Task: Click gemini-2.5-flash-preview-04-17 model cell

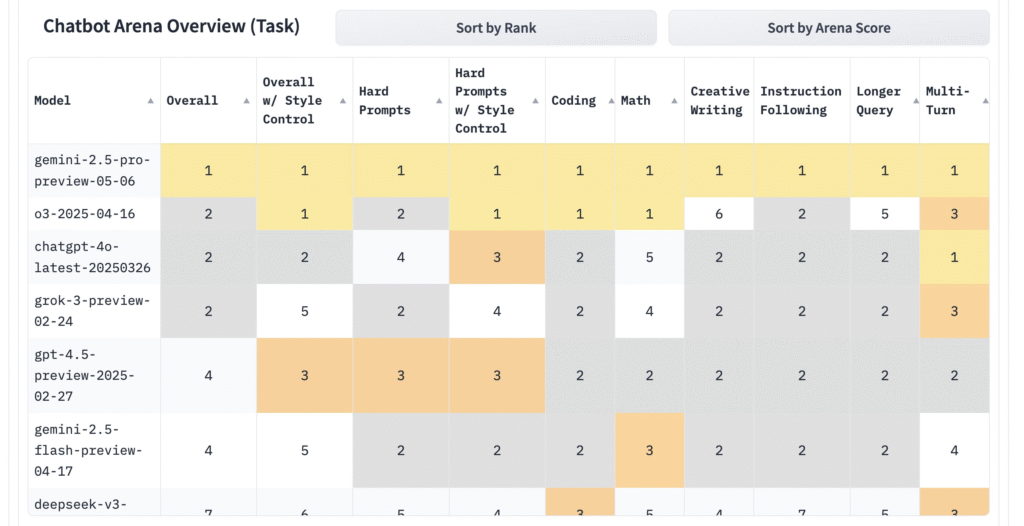Action: pyautogui.click(x=92, y=450)
